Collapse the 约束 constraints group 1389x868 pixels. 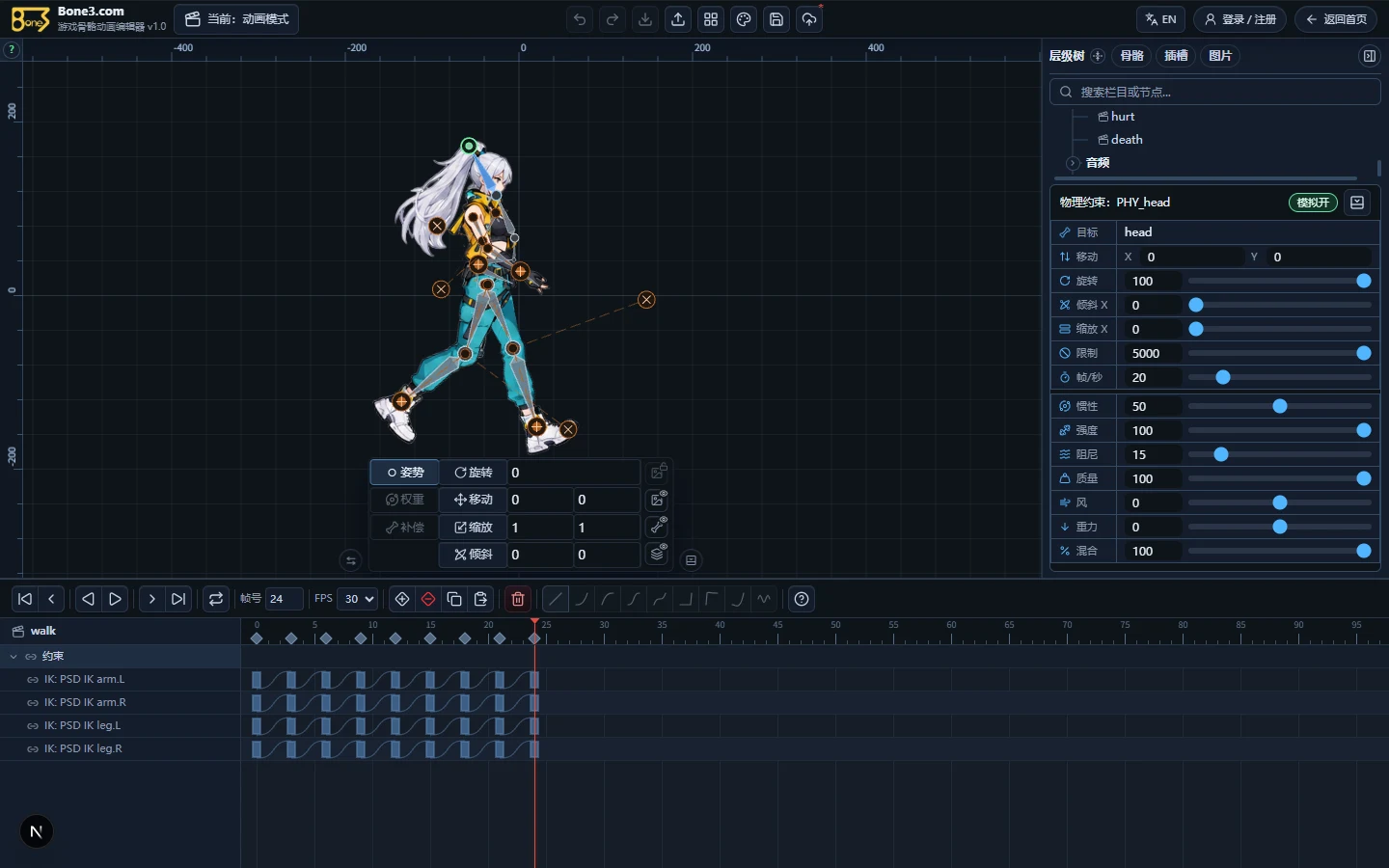(14, 656)
